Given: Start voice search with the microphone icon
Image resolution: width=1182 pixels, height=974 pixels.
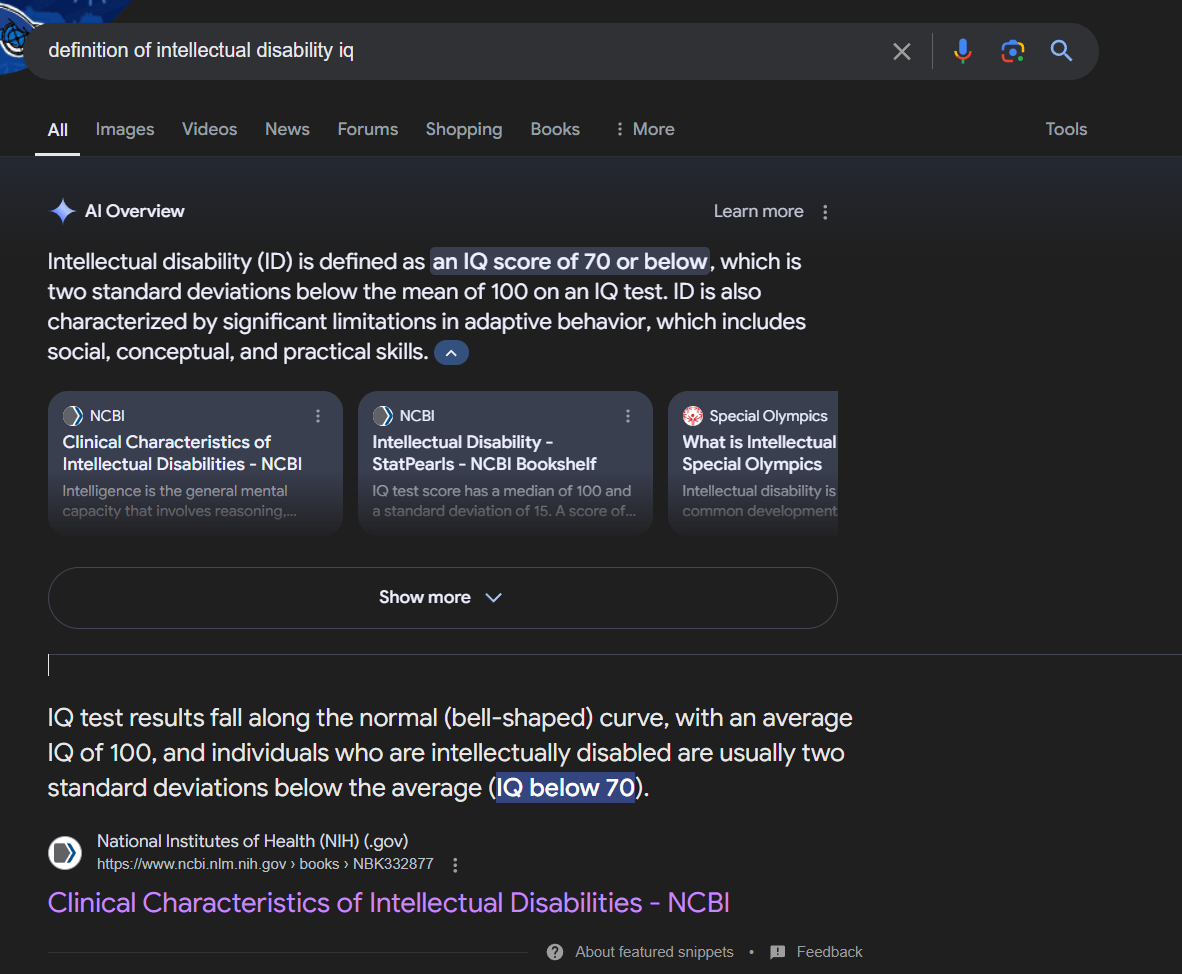Looking at the screenshot, I should click(962, 51).
